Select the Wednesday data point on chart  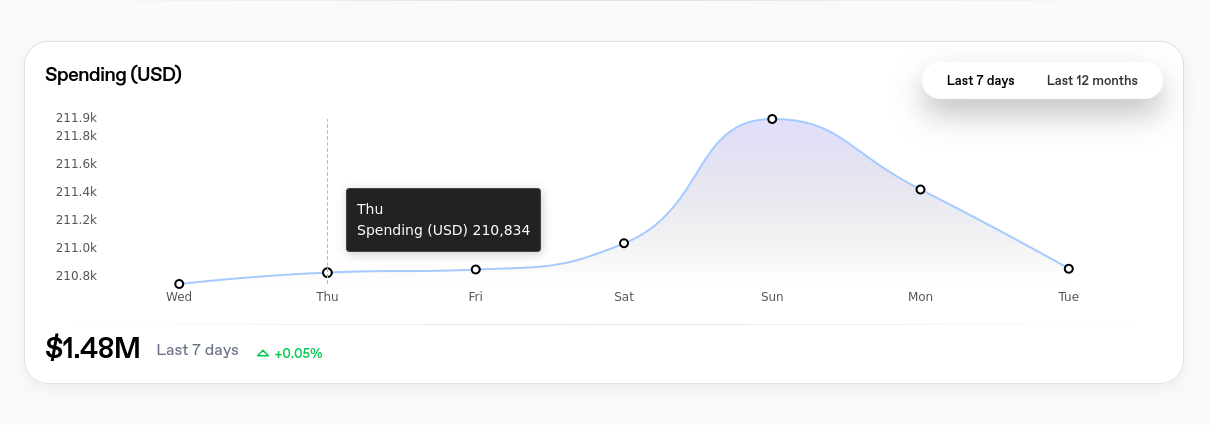pyautogui.click(x=179, y=284)
